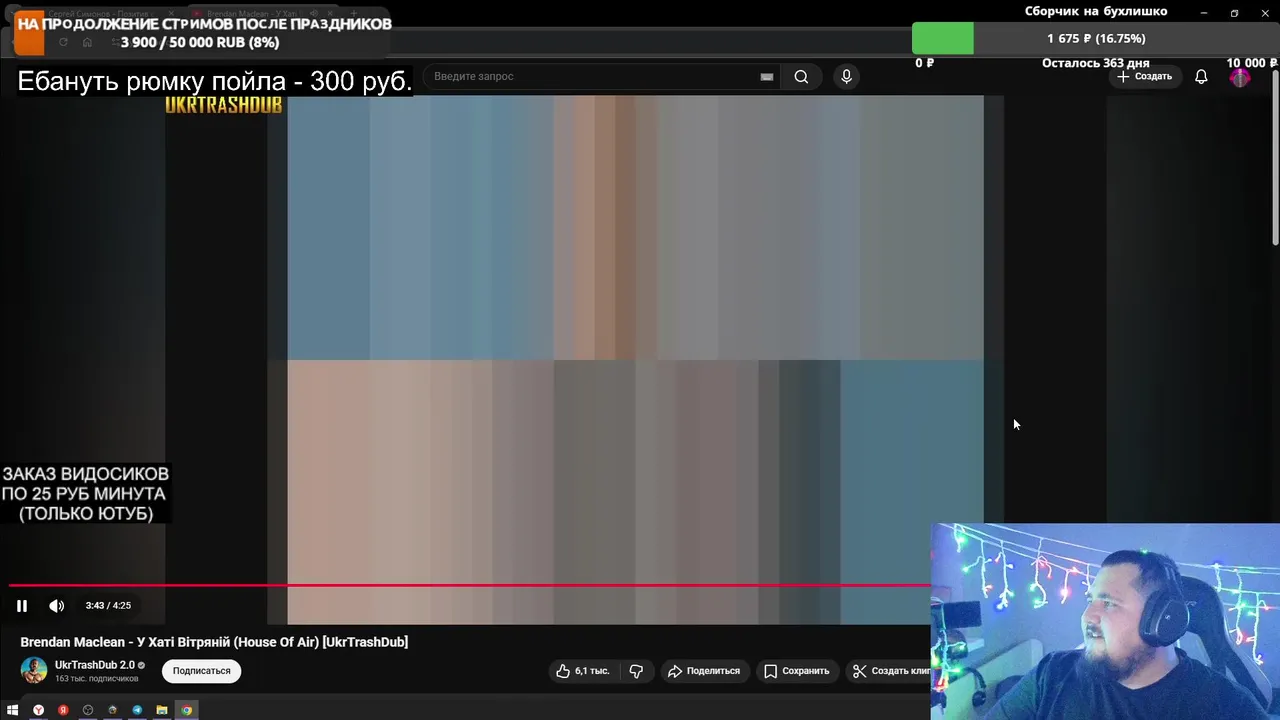Pause the playing YouTube video
The image size is (1280, 720).
coord(22,606)
